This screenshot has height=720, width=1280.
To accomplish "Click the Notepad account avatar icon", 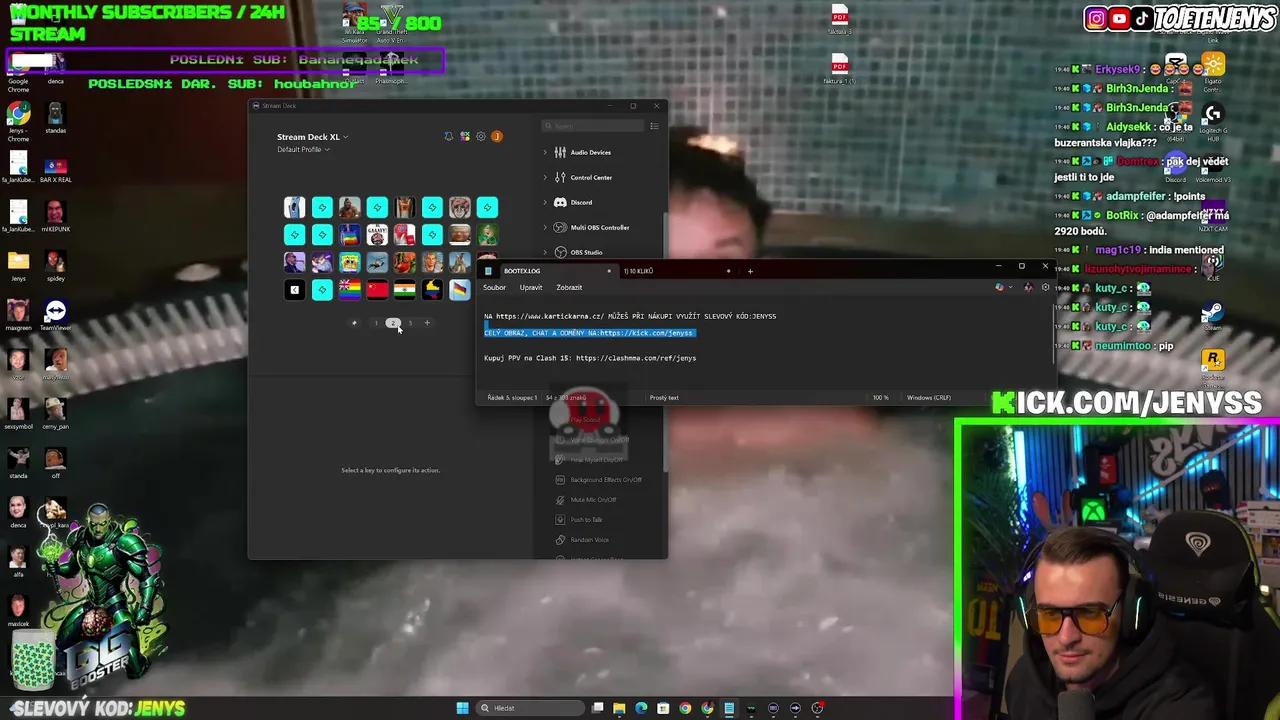I will [x=1028, y=287].
